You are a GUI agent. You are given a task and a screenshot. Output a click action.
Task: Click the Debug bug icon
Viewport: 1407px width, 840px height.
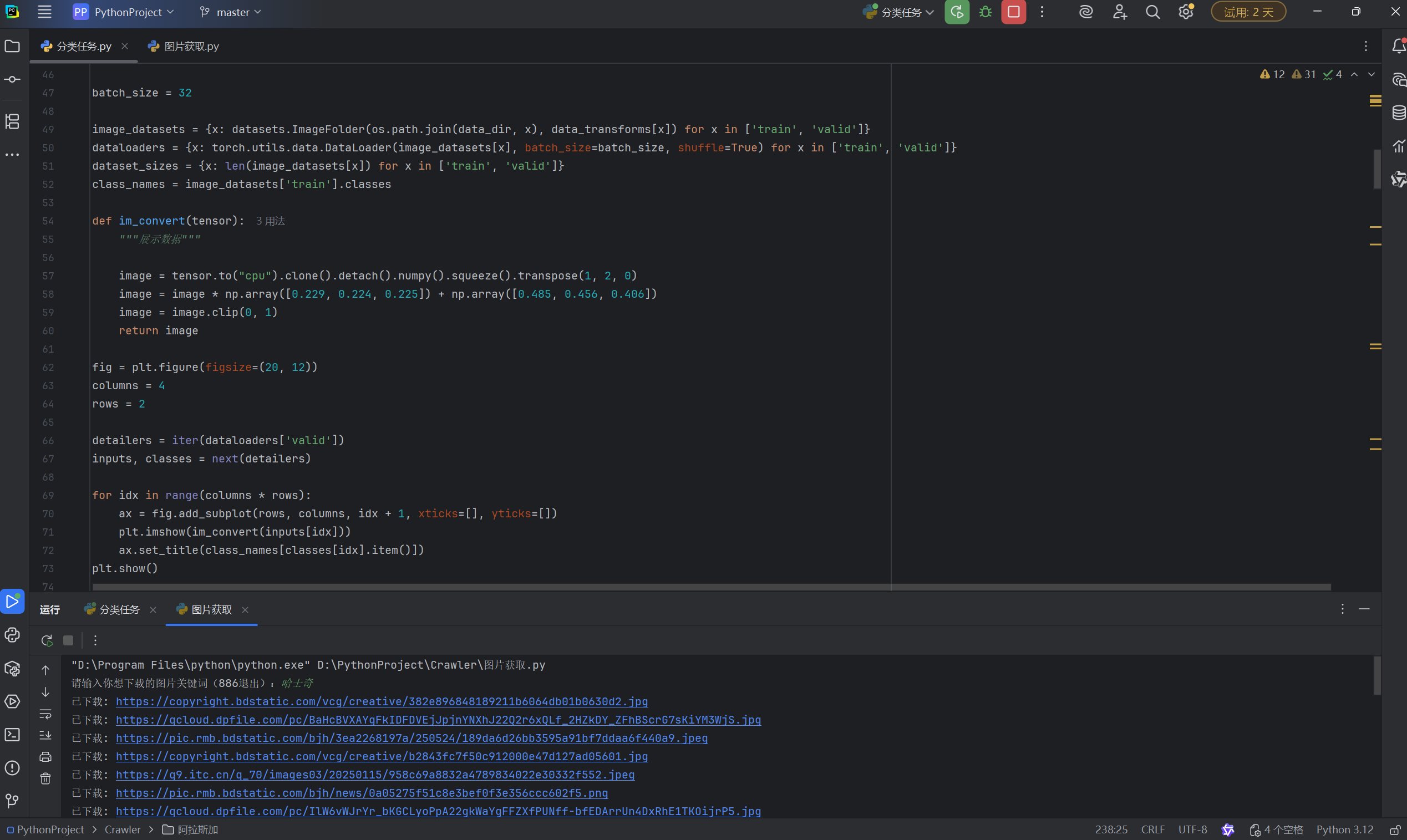985,12
